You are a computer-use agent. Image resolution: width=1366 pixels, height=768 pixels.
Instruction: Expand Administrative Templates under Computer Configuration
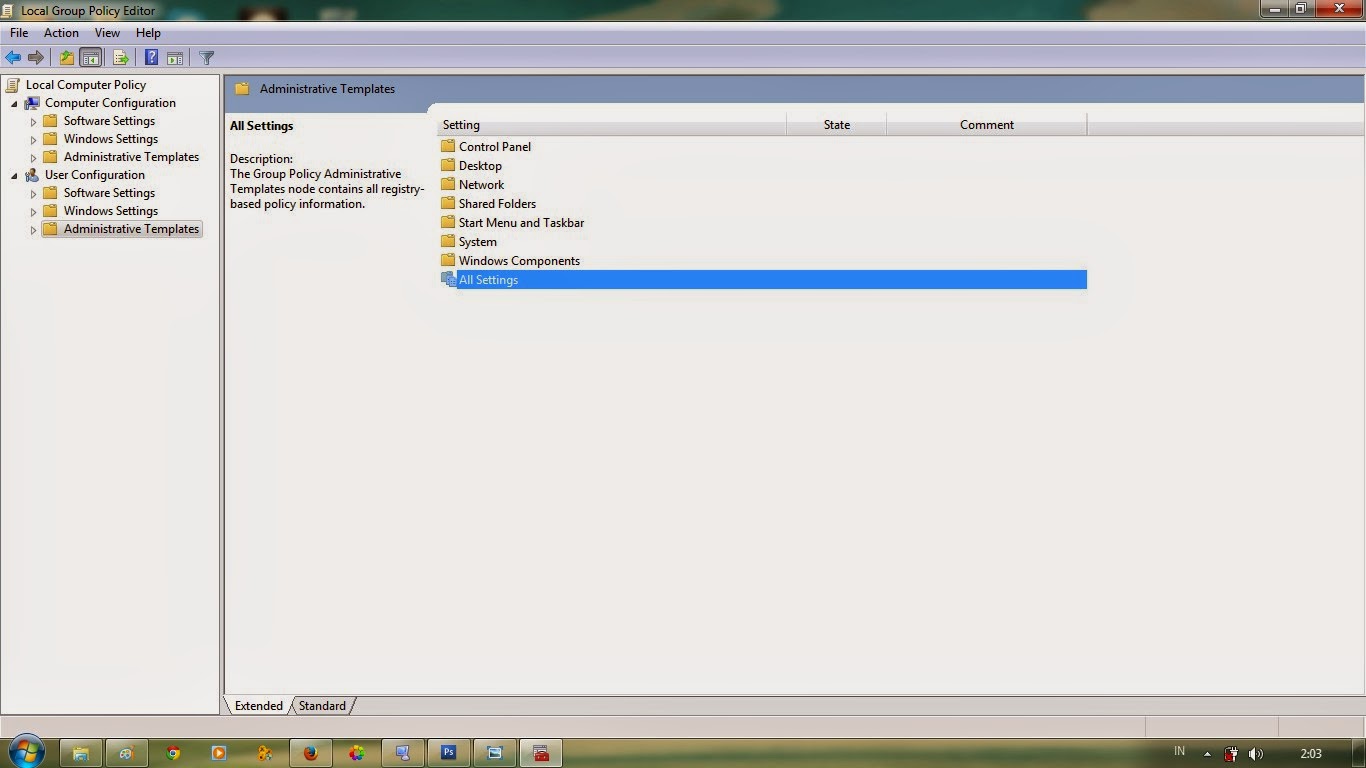[x=33, y=158]
